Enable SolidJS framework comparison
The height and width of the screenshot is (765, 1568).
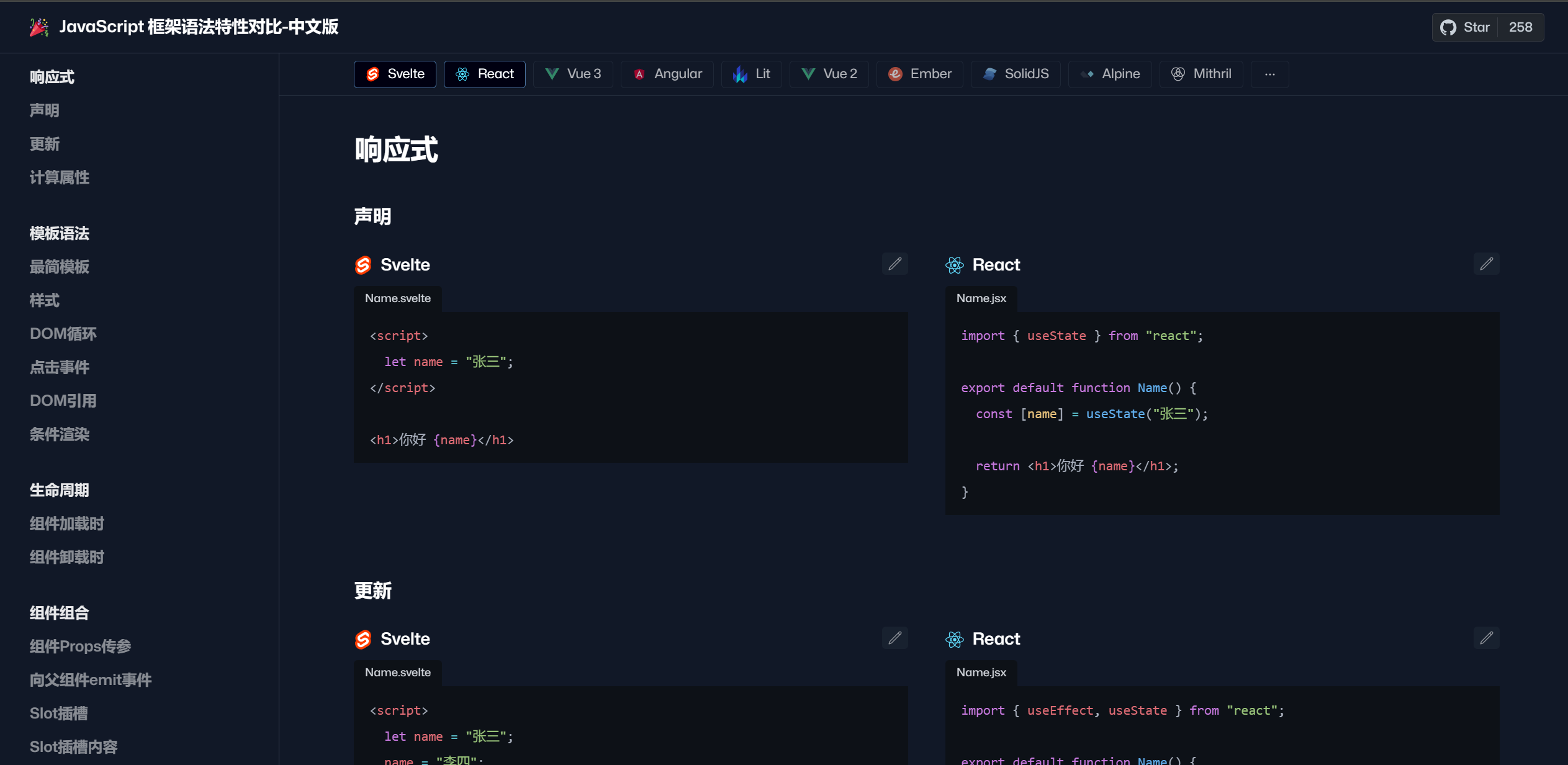pos(1016,74)
